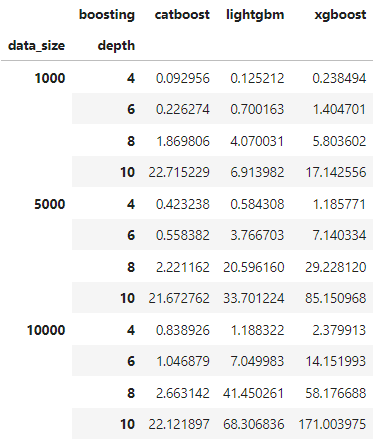Viewport: 376px width, 445px height.
Task: Click catboost value 2.663142
Action: [x=183, y=393]
